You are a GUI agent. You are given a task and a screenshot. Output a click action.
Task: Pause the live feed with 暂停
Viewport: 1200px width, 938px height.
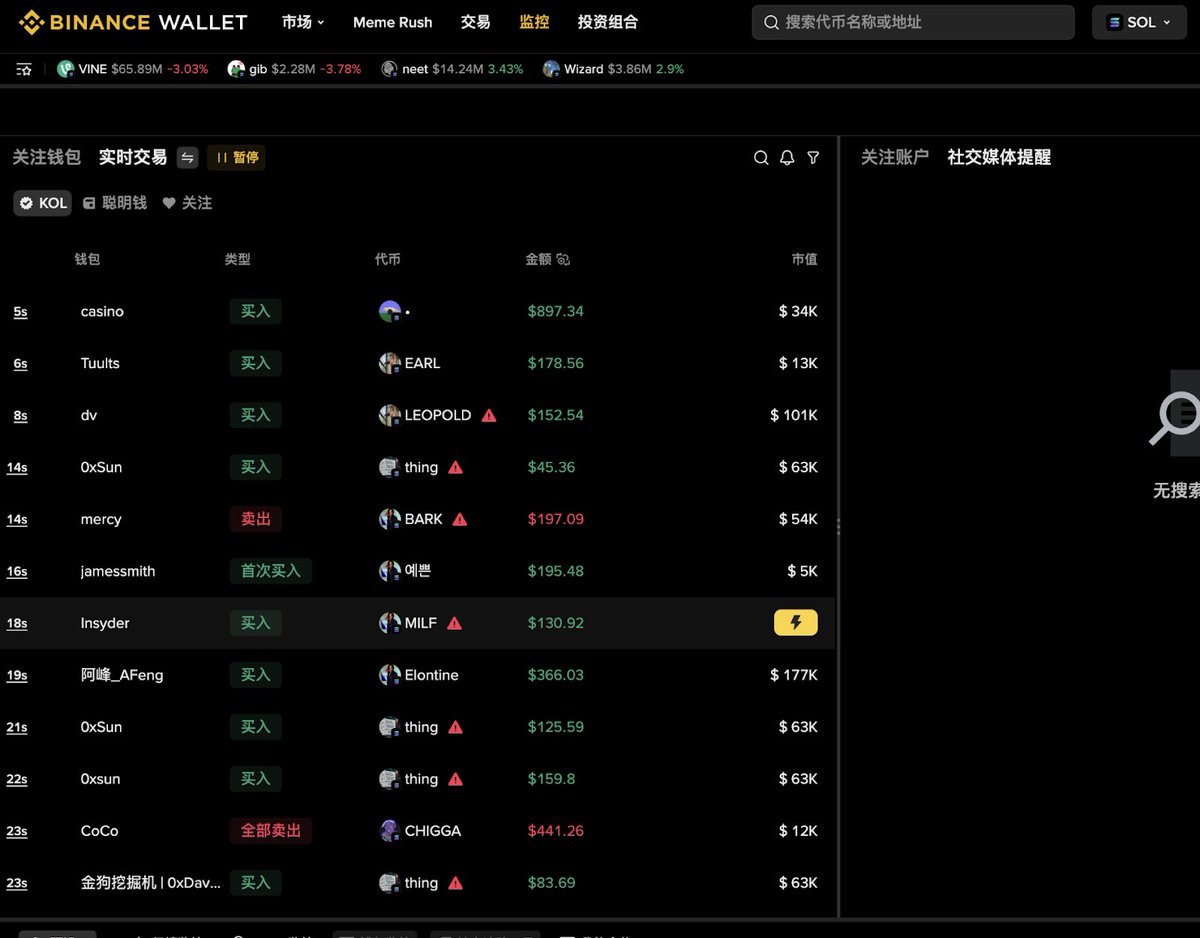(x=236, y=158)
